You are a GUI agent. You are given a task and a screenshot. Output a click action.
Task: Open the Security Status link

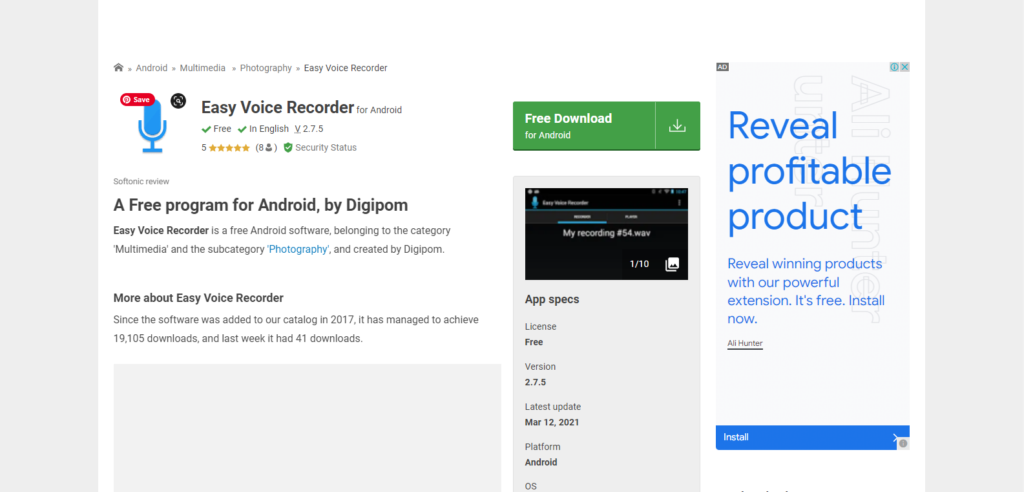pyautogui.click(x=326, y=148)
